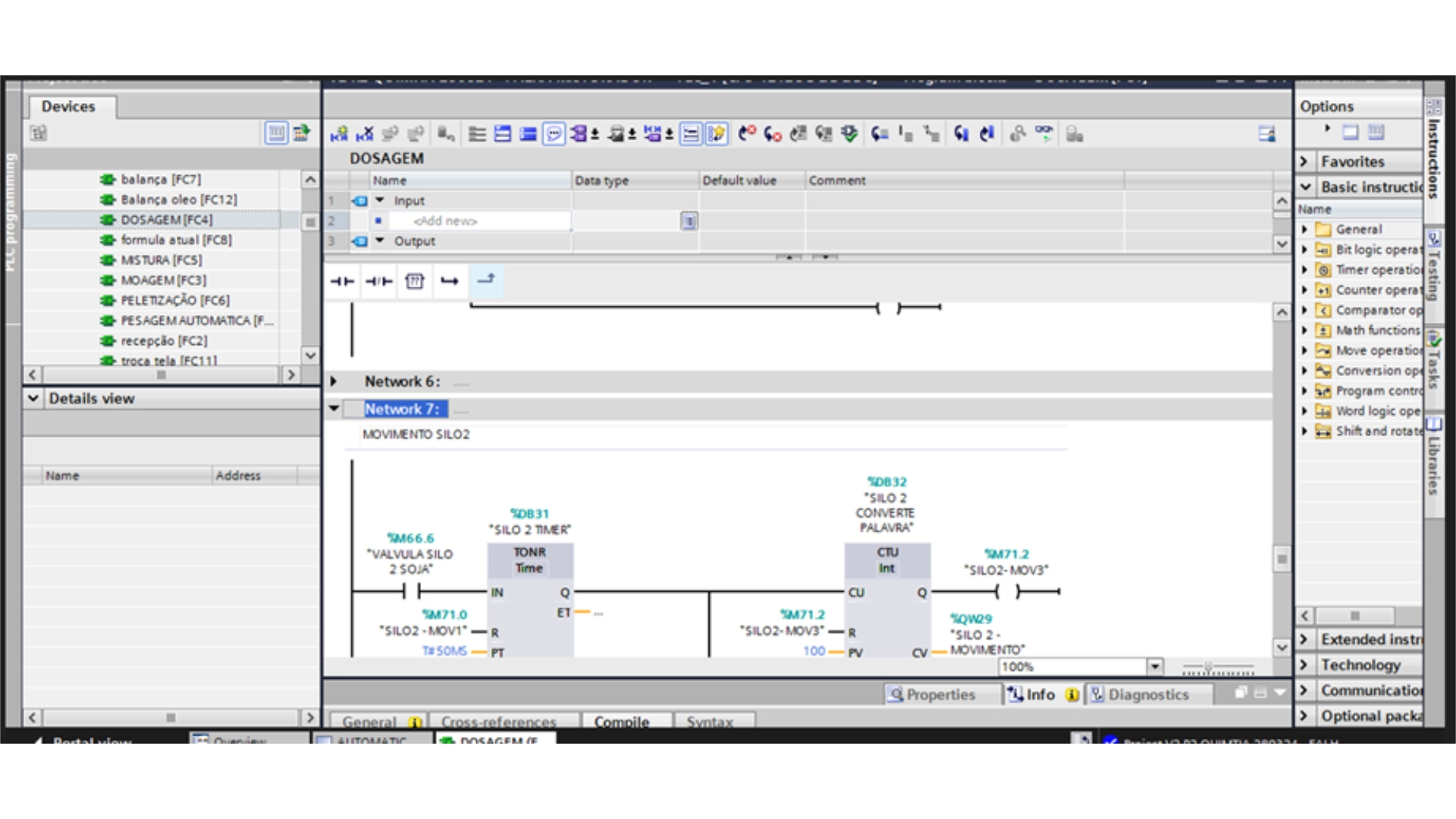Click the delete network toolbar icon

(x=365, y=134)
